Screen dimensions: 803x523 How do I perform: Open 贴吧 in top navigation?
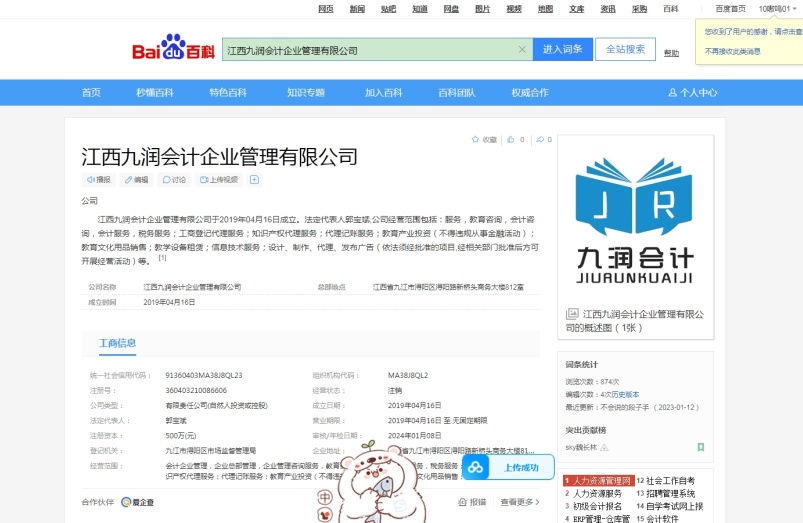click(x=388, y=9)
